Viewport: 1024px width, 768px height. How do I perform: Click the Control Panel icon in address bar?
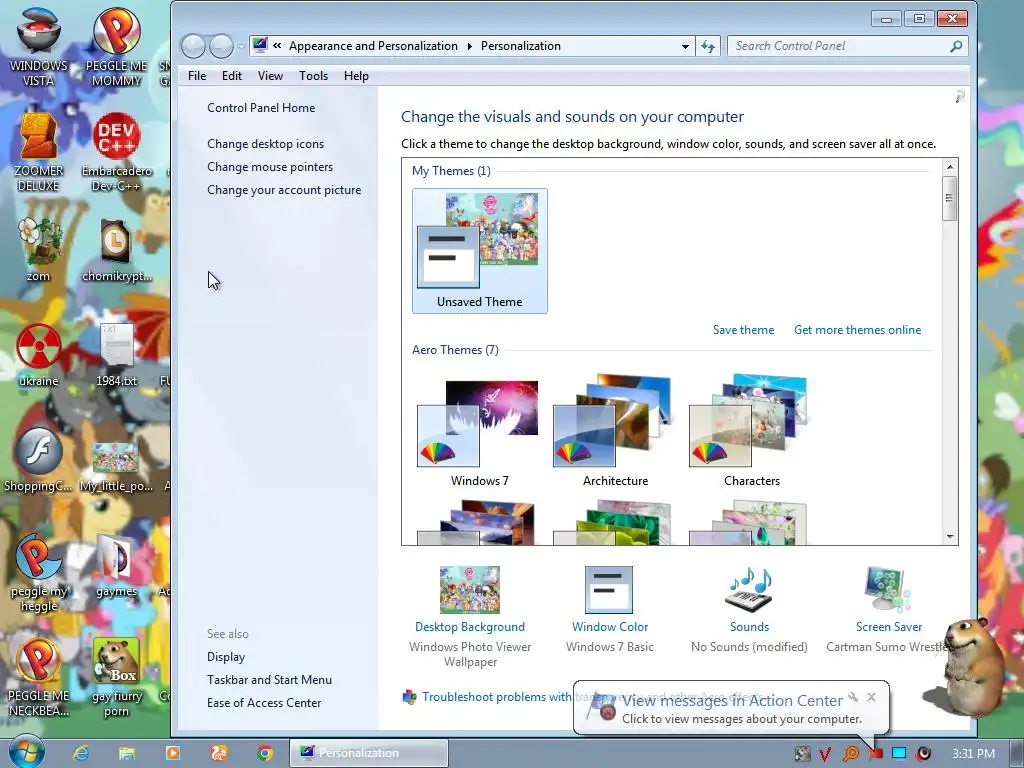(x=260, y=46)
